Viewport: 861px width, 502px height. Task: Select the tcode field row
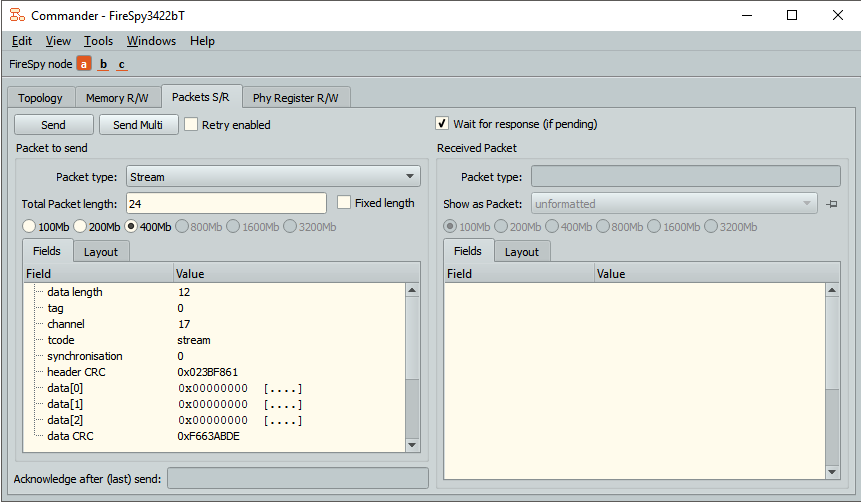(x=215, y=339)
